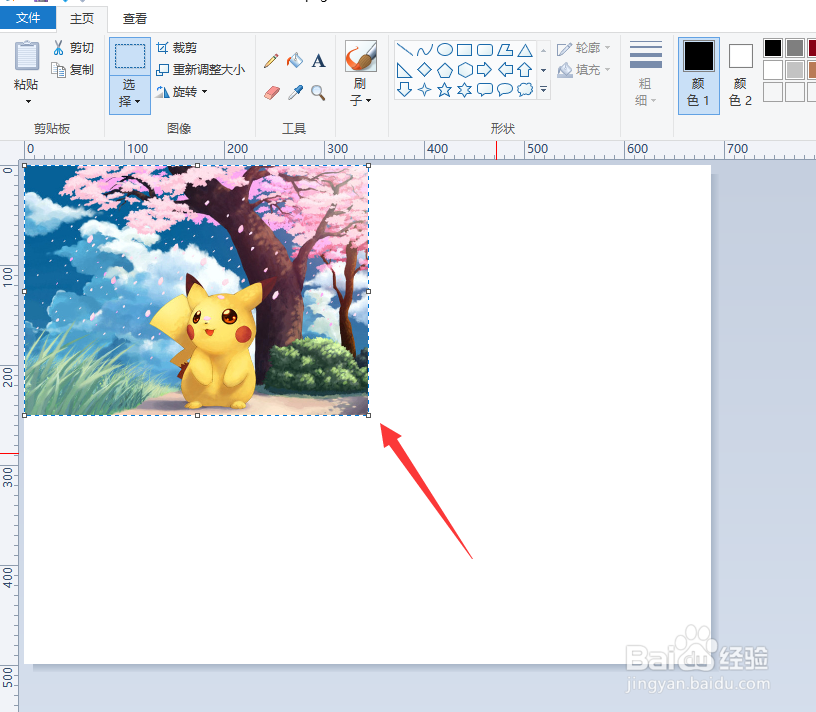Click Crop (裁剪)
Viewport: 816px width, 712px height.
click(177, 48)
